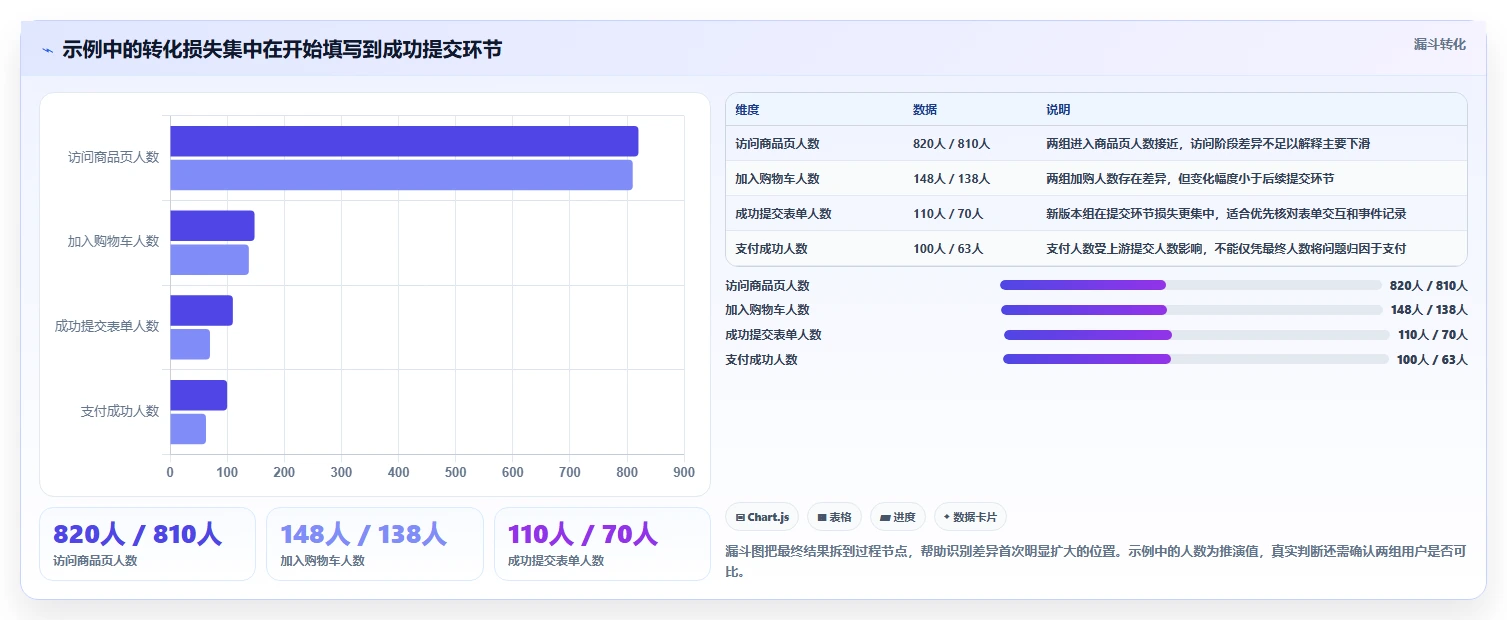Select the 数据卡片 chip

[x=970, y=517]
